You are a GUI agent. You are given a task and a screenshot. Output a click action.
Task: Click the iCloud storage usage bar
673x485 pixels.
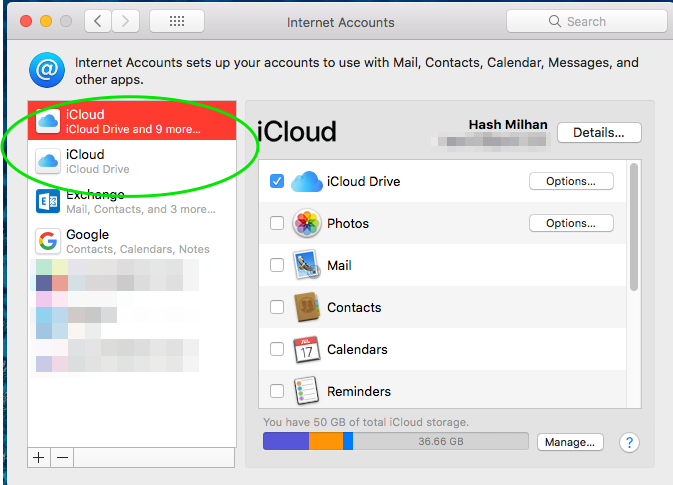(x=396, y=441)
